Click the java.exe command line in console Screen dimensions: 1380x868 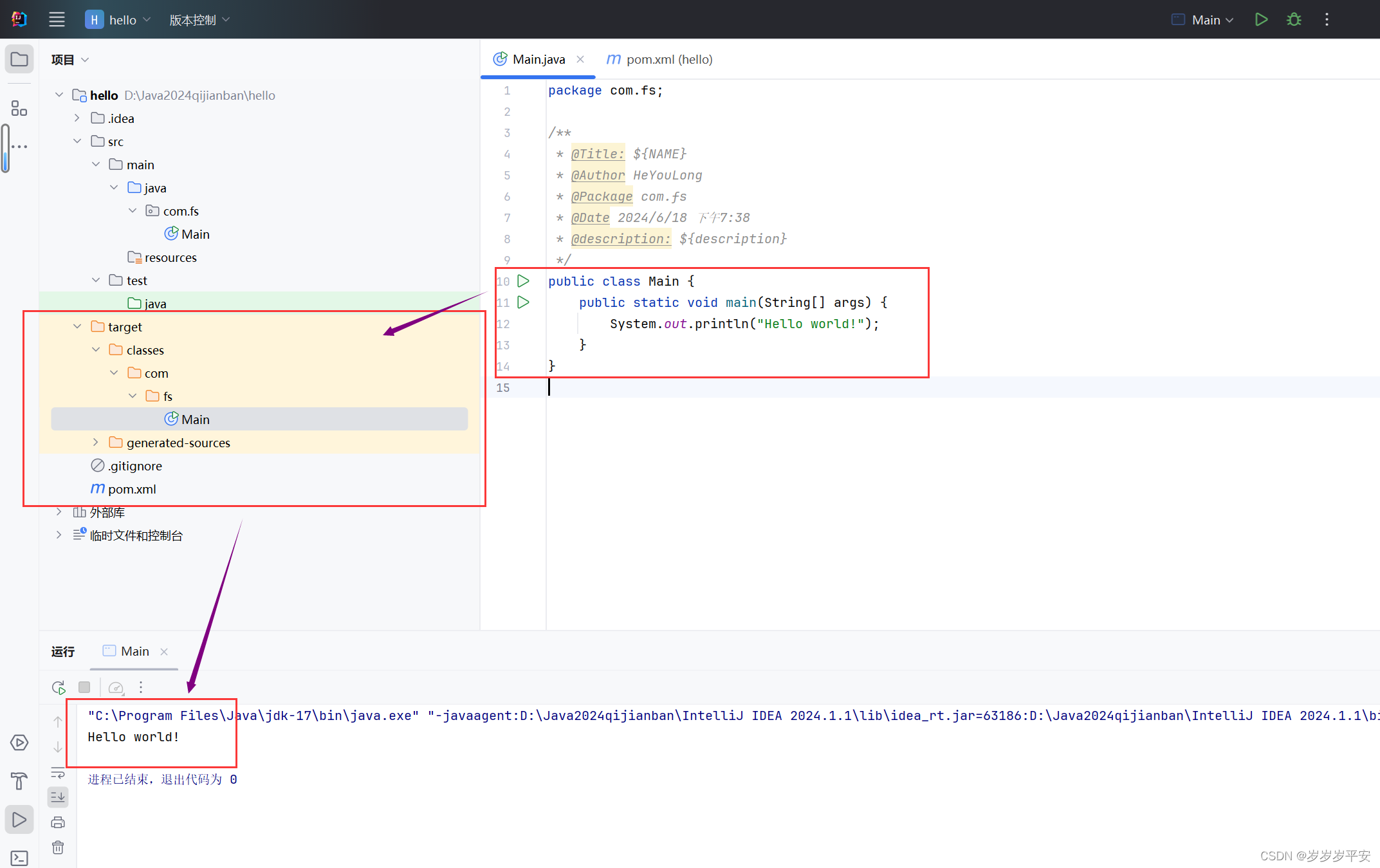733,716
